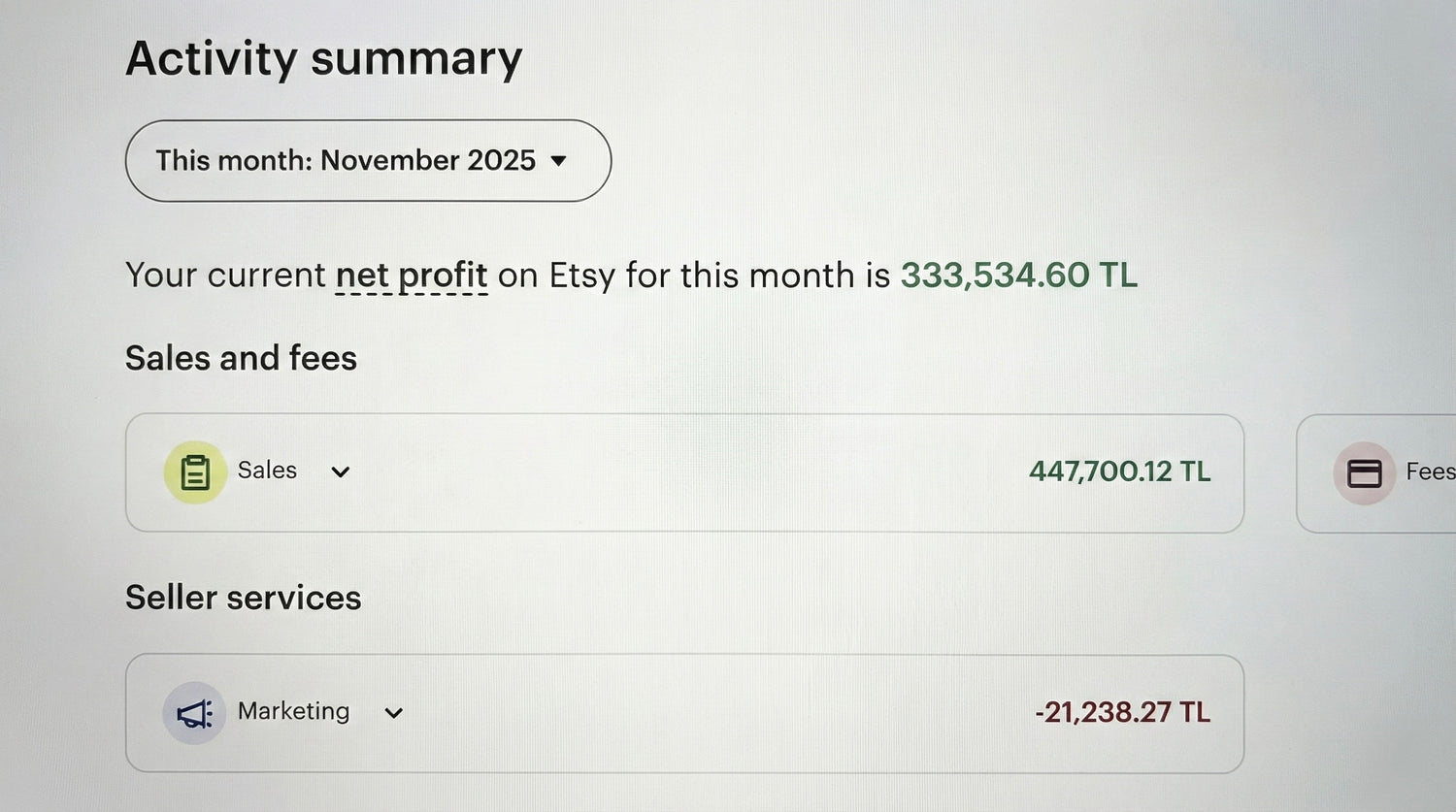1456x812 pixels.
Task: Click the Fees label text
Action: click(1430, 471)
